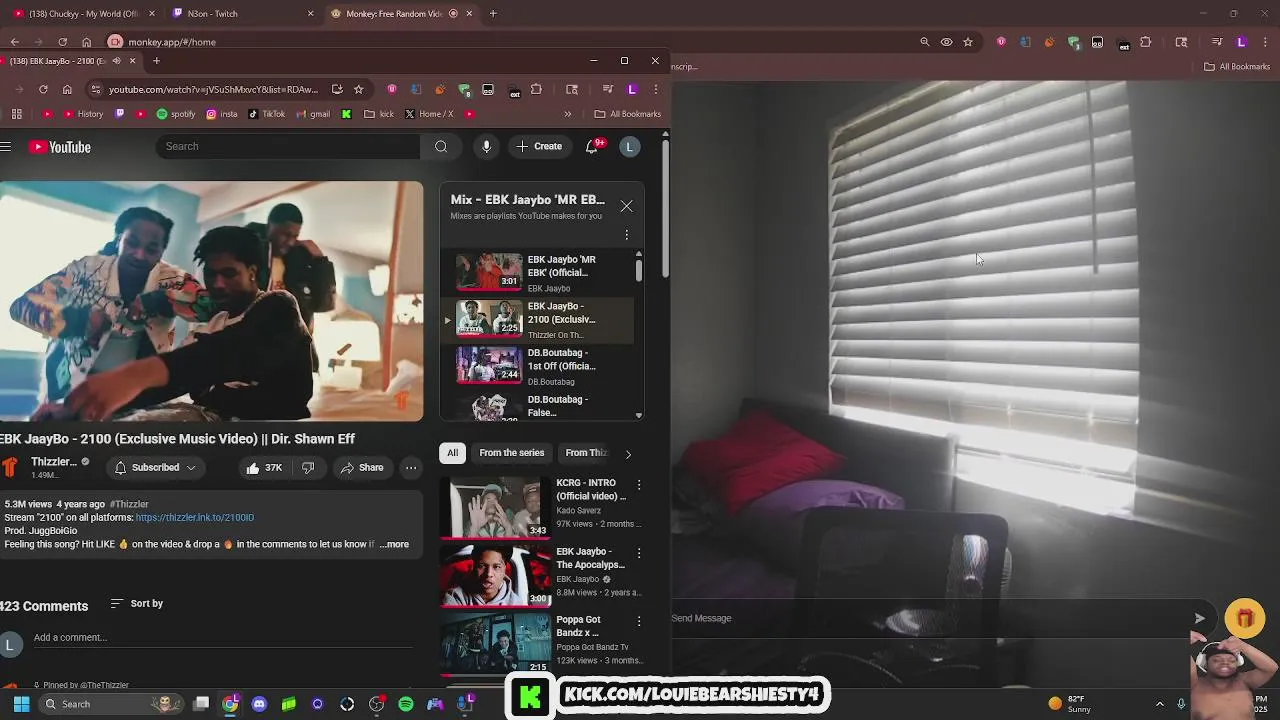Image resolution: width=1280 pixels, height=720 pixels.
Task: Expand description with ...more
Action: [x=394, y=545]
